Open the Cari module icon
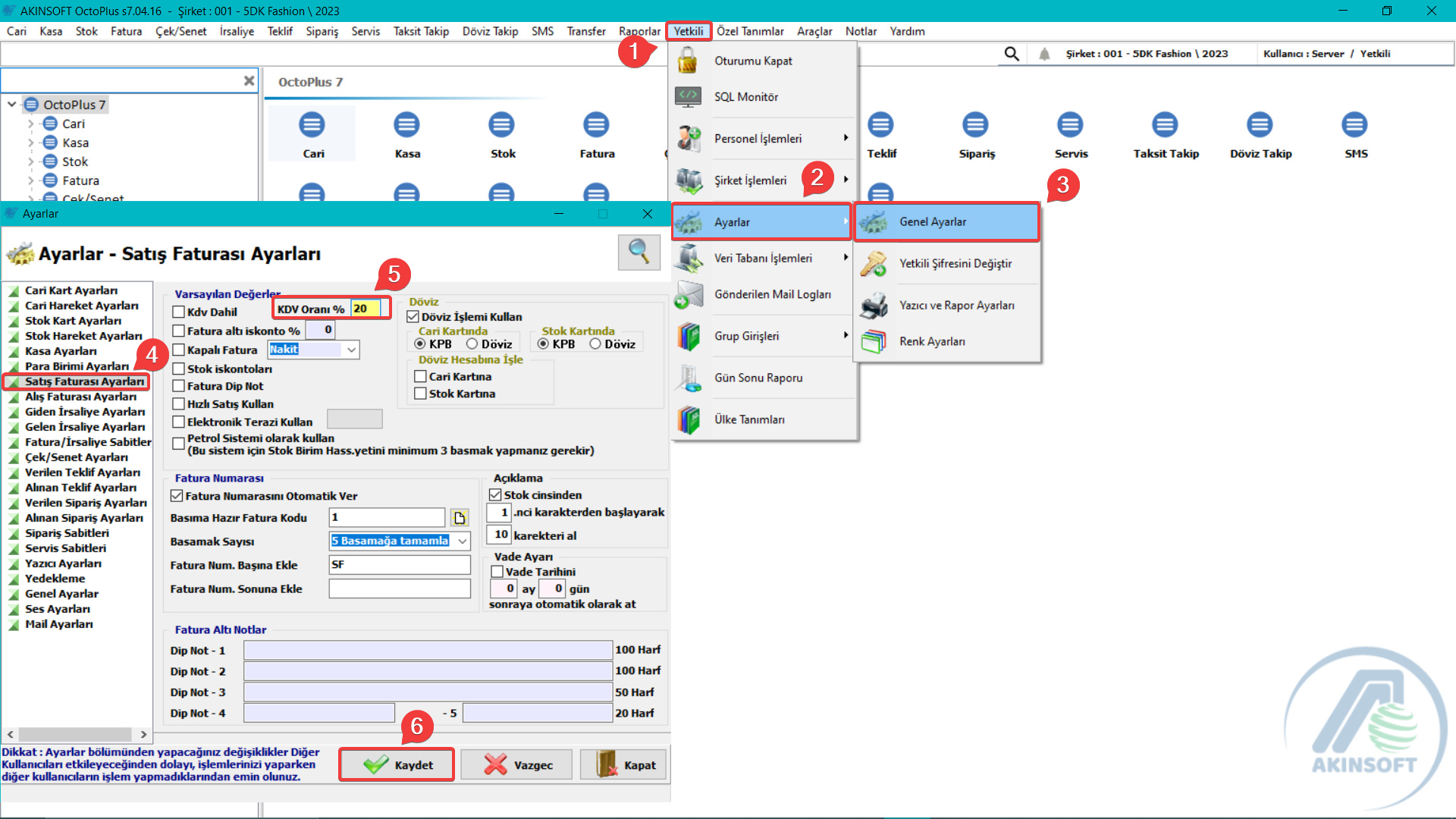The height and width of the screenshot is (819, 1456). (312, 125)
